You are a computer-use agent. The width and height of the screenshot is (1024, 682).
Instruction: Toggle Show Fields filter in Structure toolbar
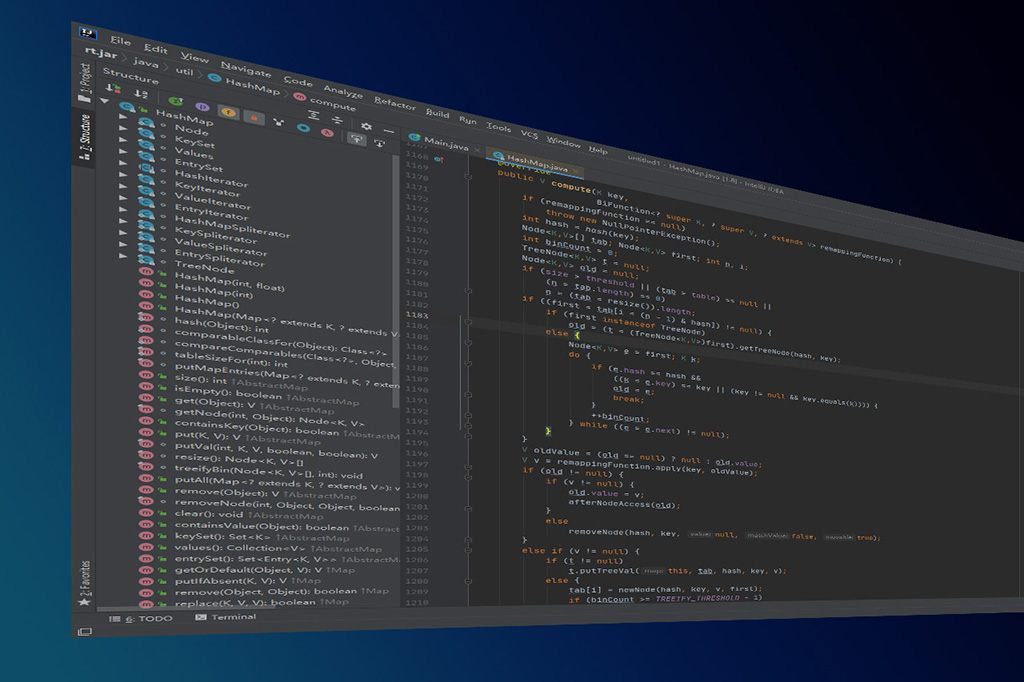tap(228, 110)
